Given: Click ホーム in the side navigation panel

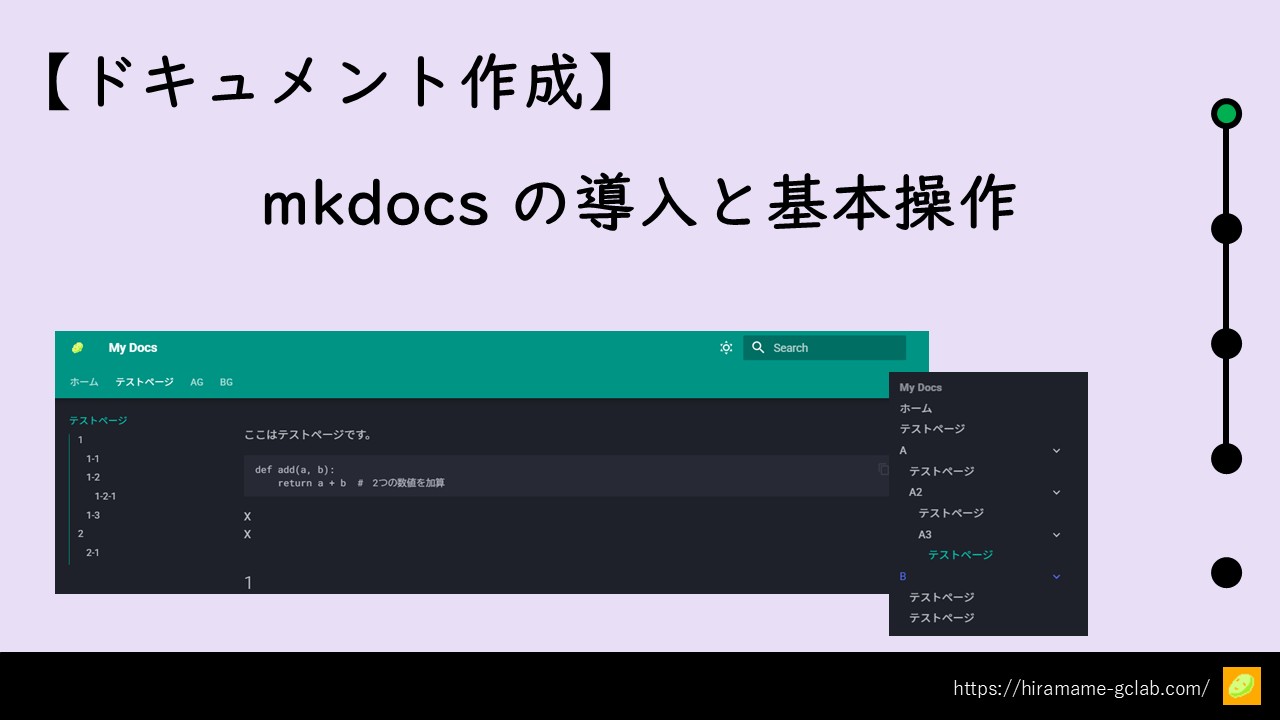Looking at the screenshot, I should point(915,408).
